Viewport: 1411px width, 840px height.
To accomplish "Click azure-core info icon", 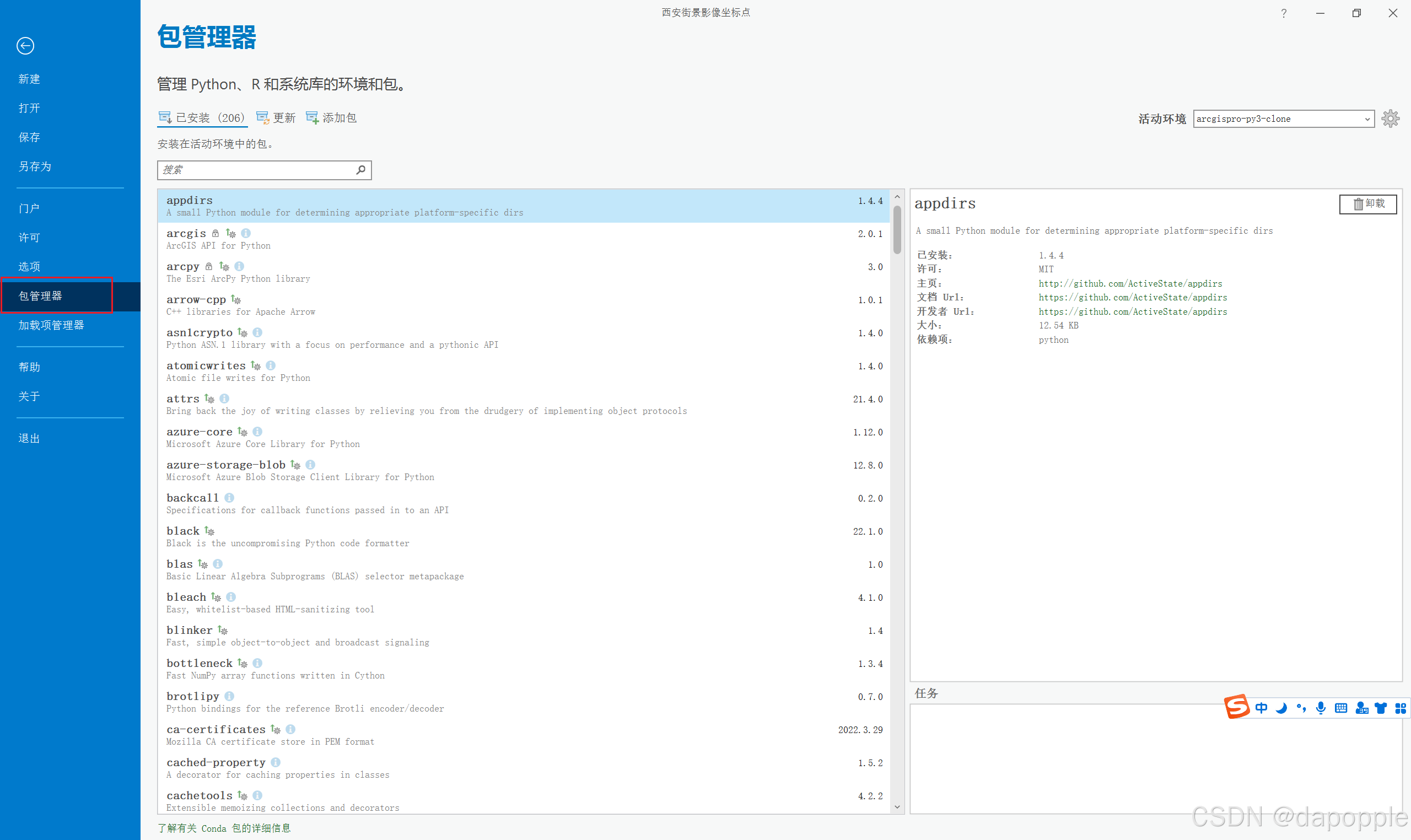I will point(257,432).
